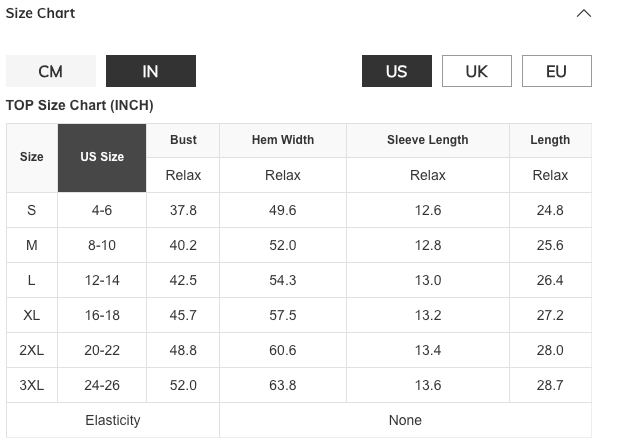Click US size 12-14 cell
The height and width of the screenshot is (445, 640).
pyautogui.click(x=102, y=280)
